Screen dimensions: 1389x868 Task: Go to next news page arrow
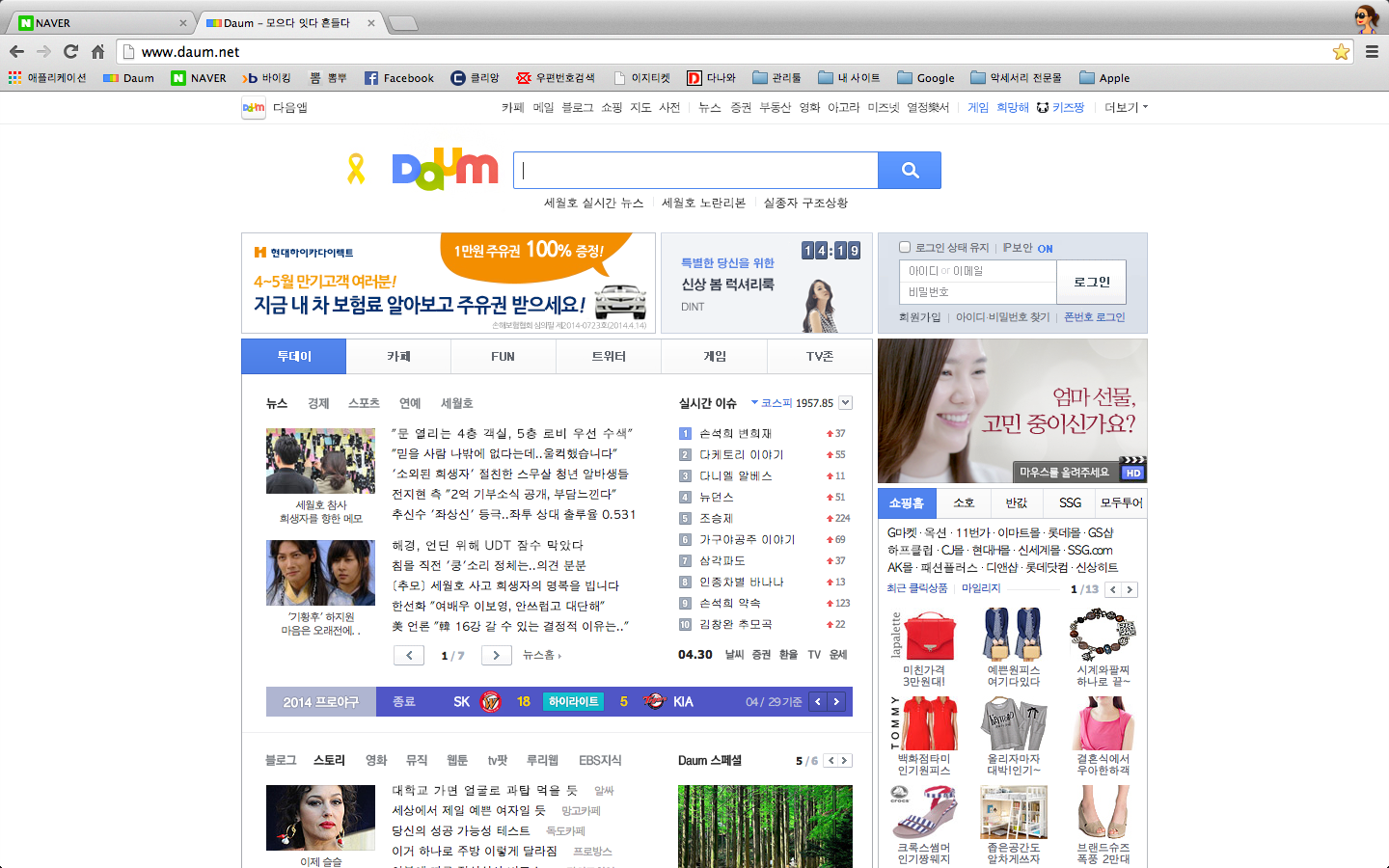(496, 655)
